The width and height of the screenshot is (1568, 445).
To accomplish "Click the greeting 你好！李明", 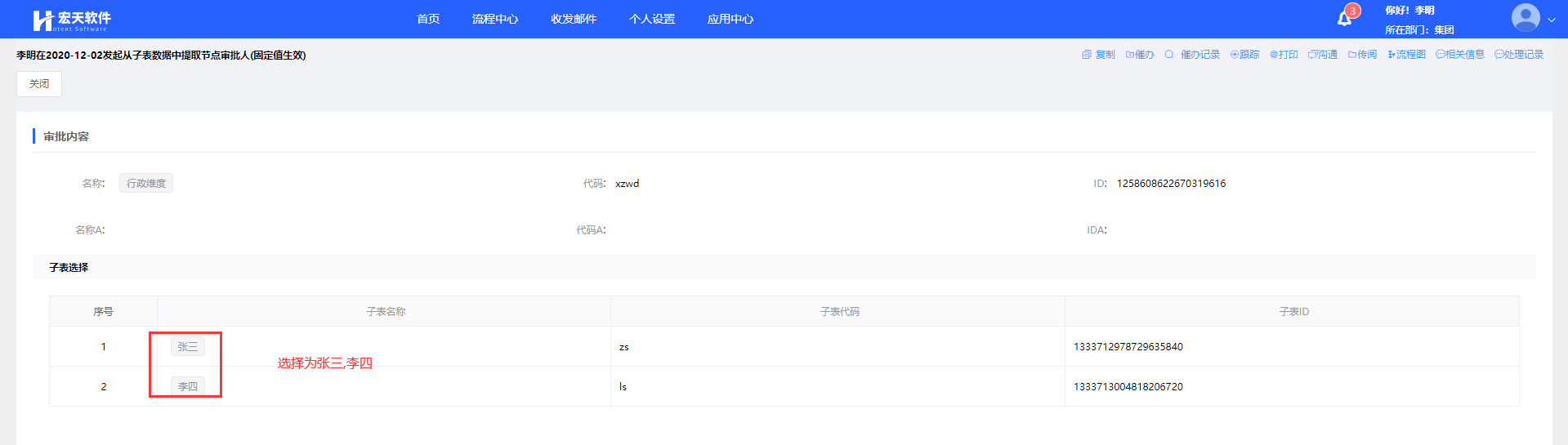I will pos(1409,11).
